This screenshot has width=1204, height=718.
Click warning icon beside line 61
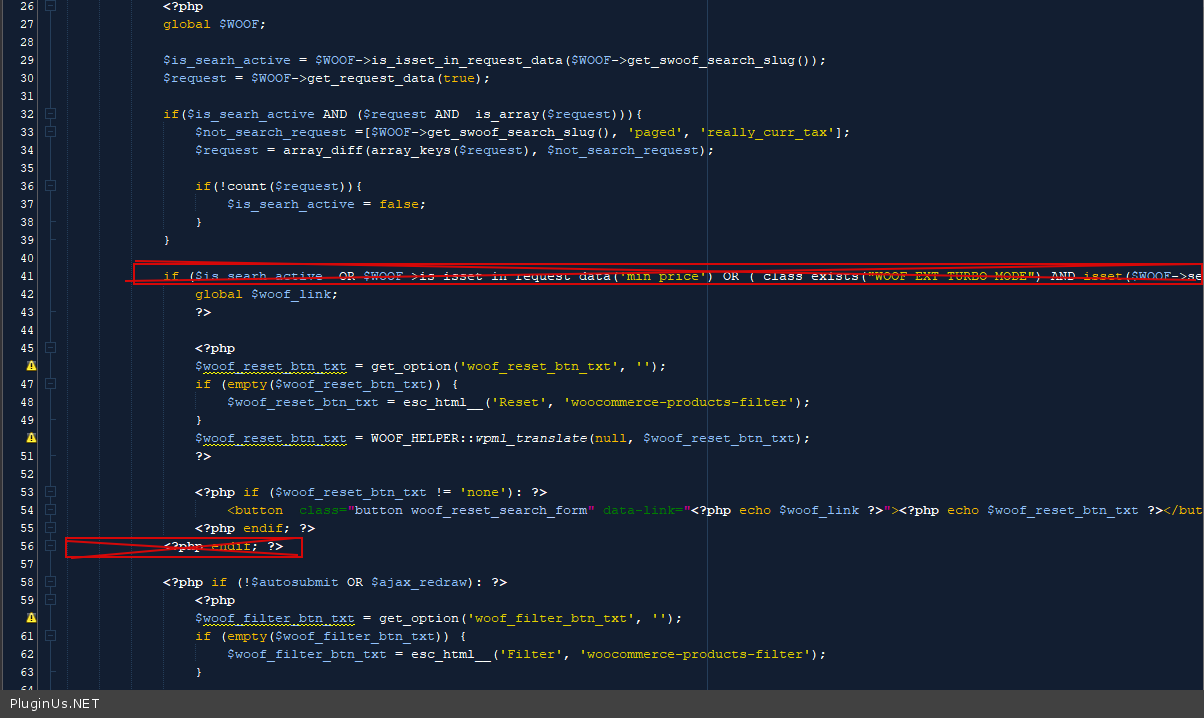tap(31, 618)
